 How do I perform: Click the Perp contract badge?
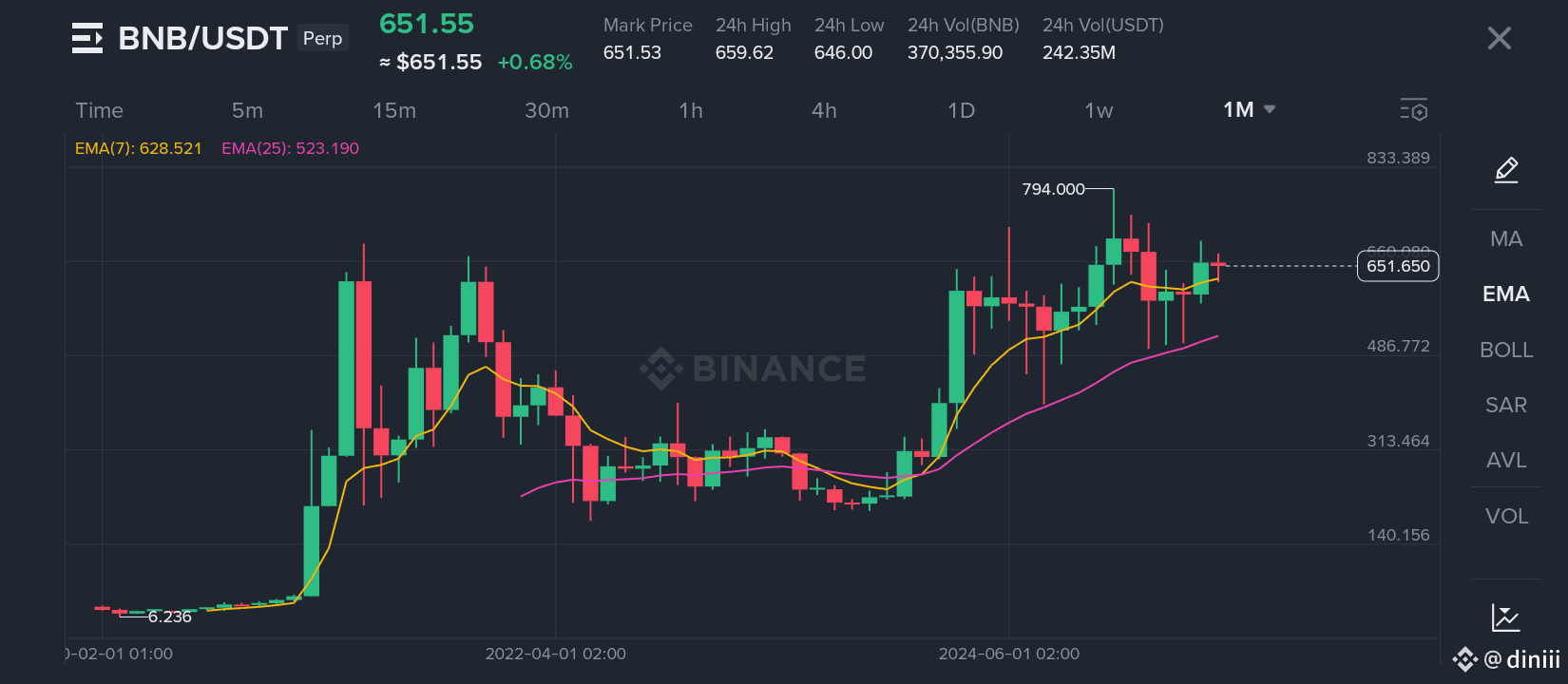click(323, 38)
